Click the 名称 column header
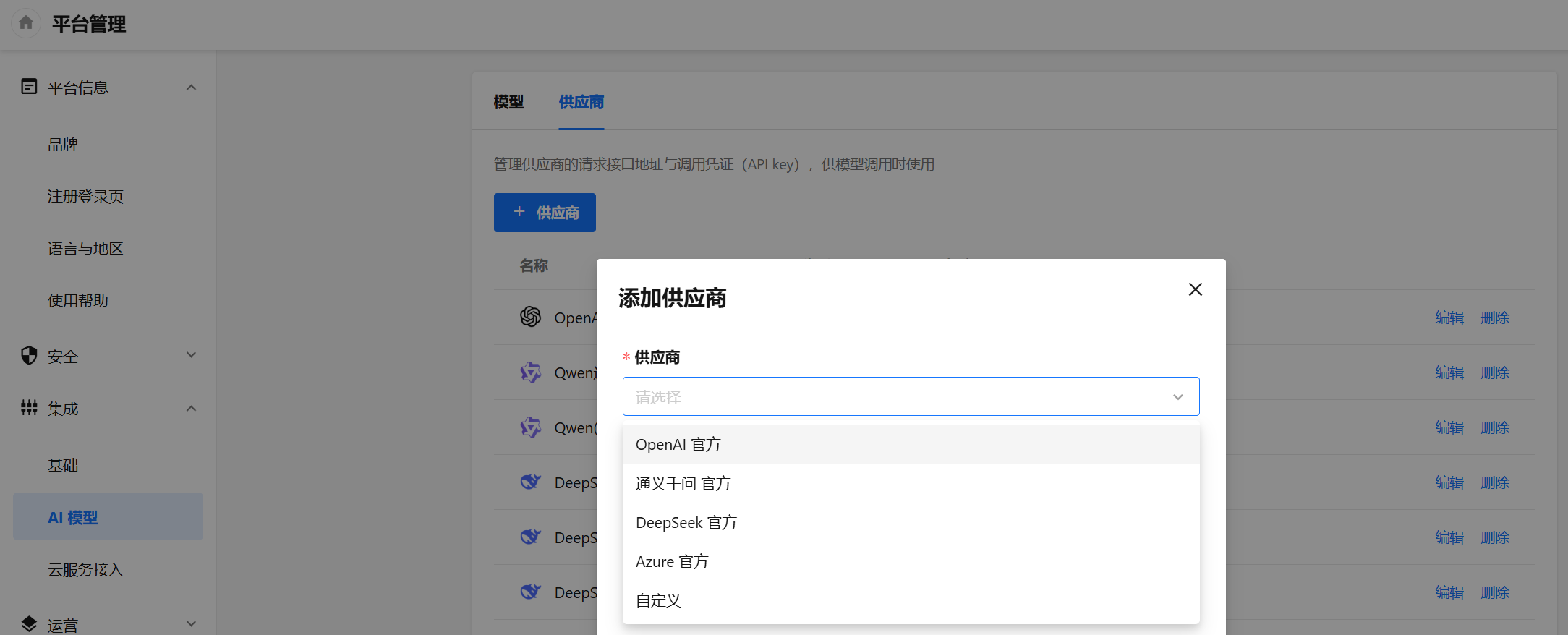1568x635 pixels. point(534,265)
